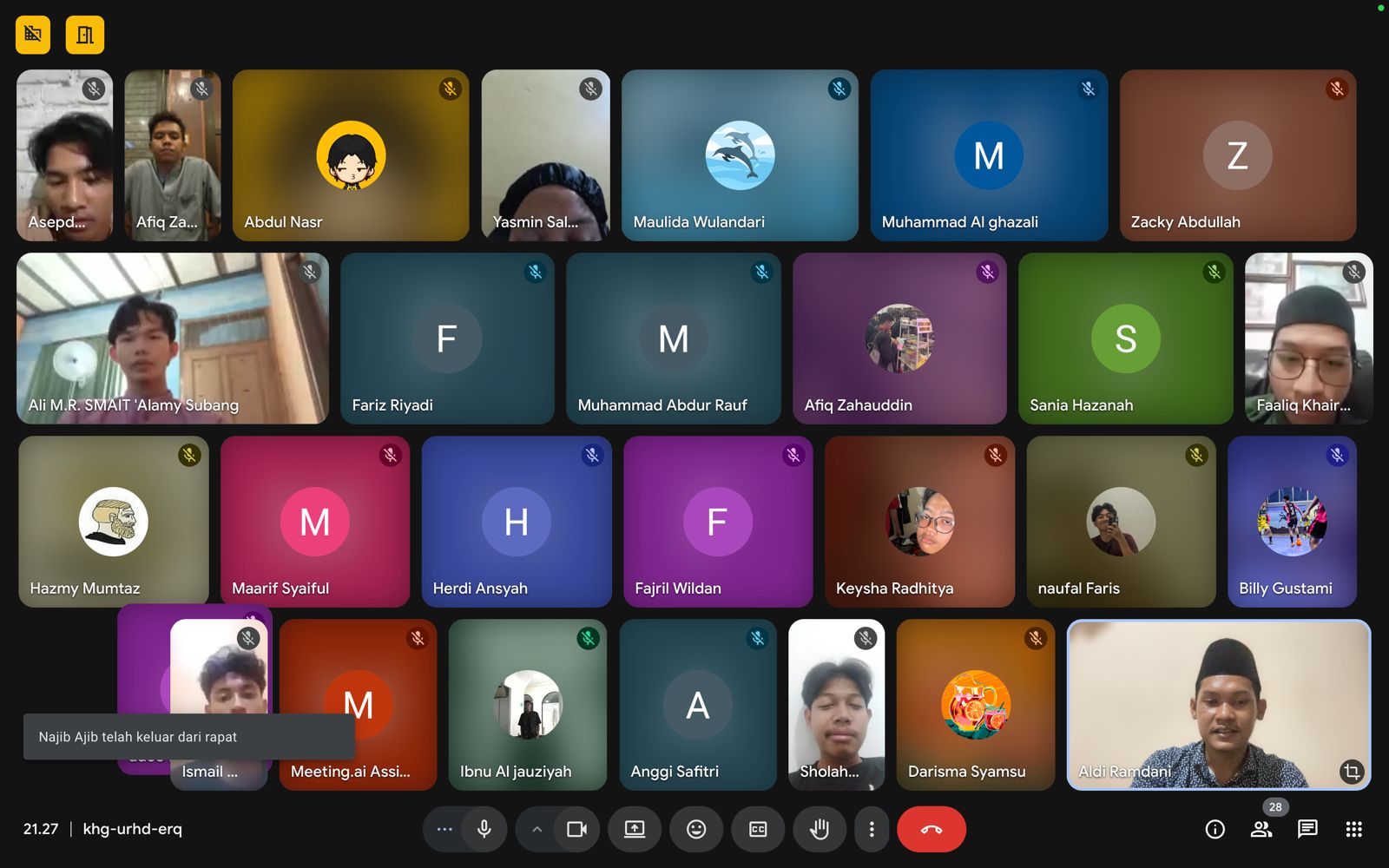This screenshot has height=868, width=1389.
Task: Toggle the microphone on or off
Action: pyautogui.click(x=484, y=829)
